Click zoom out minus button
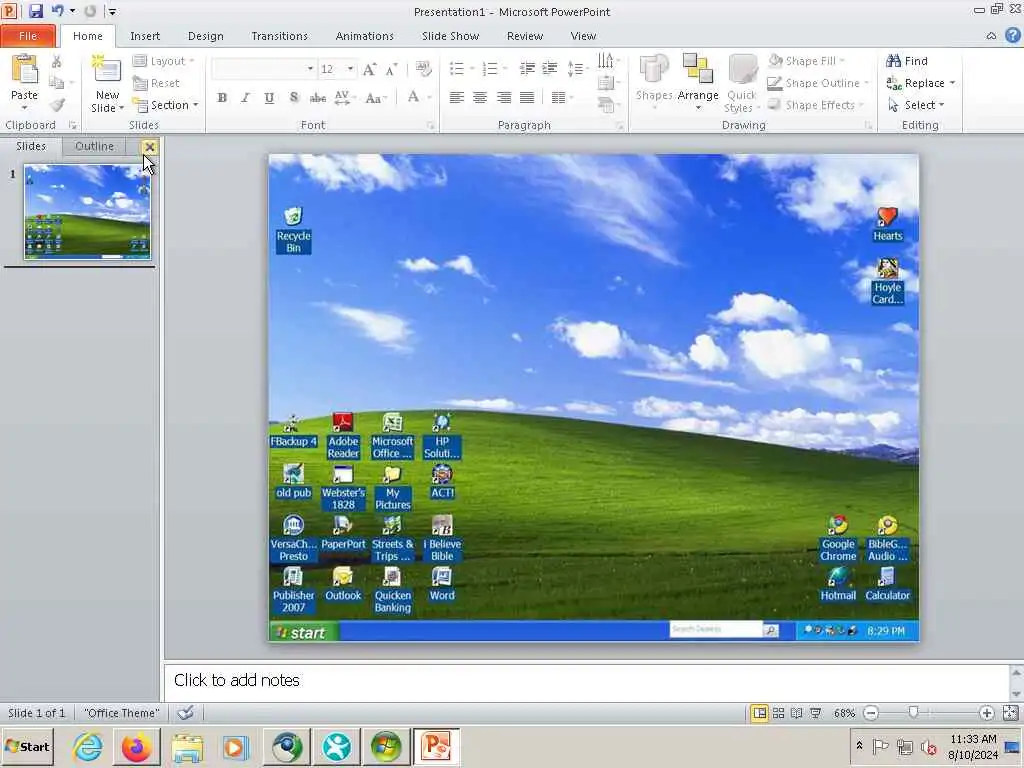Screen dimensions: 1024x768 871,713
